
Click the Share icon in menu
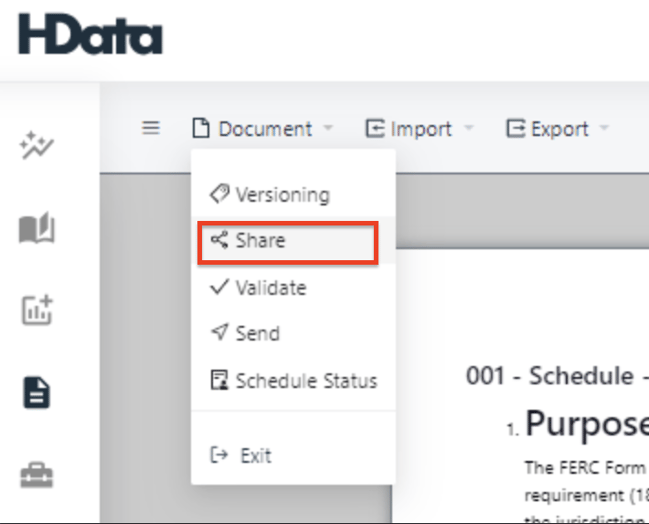coord(218,241)
